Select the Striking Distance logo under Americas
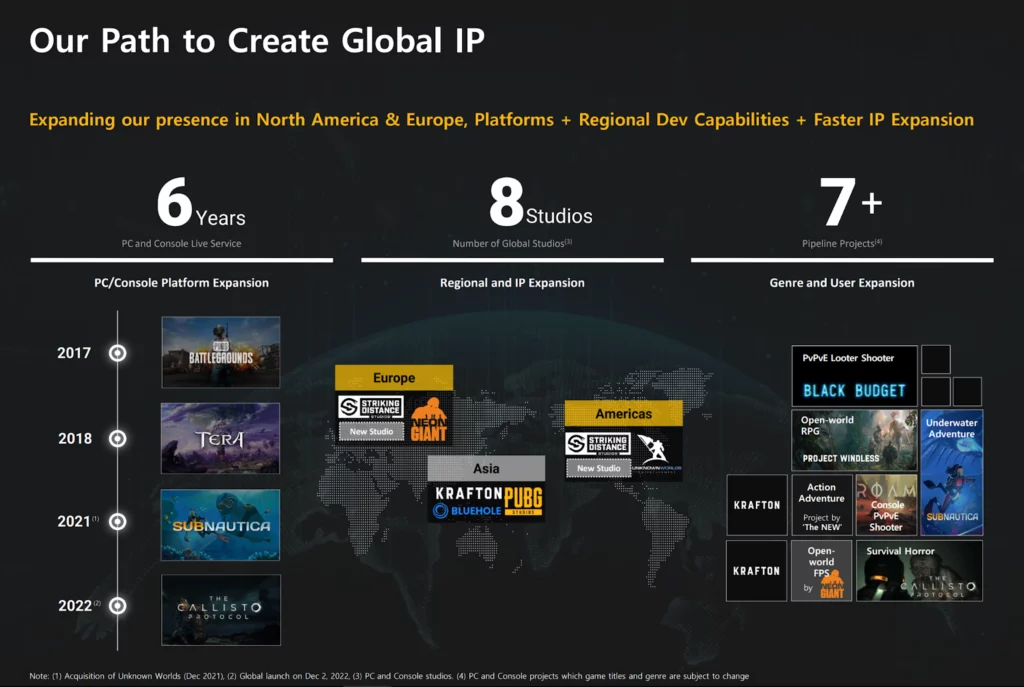Screen dimensions: 1024x687 click(597, 444)
